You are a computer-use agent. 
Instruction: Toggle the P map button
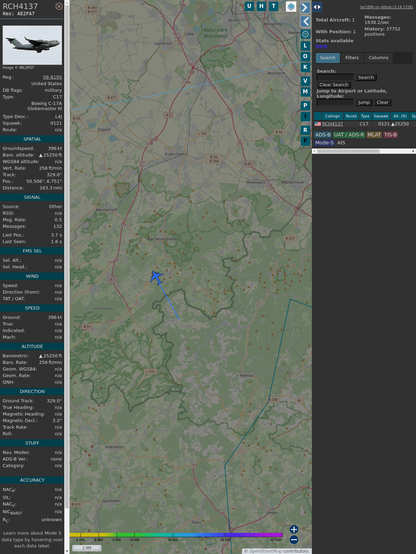[305, 106]
